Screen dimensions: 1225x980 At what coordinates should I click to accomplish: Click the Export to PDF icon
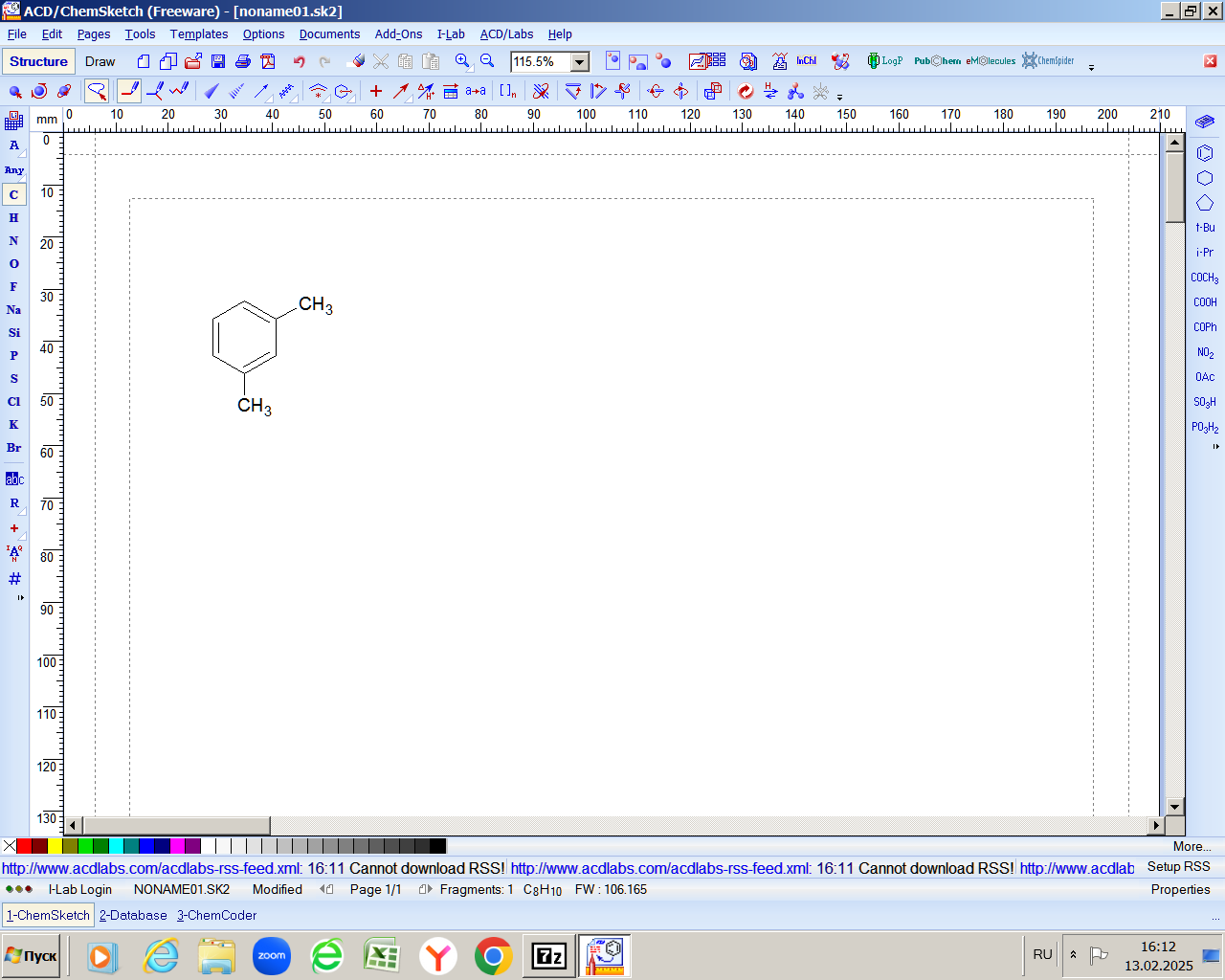pos(268,61)
